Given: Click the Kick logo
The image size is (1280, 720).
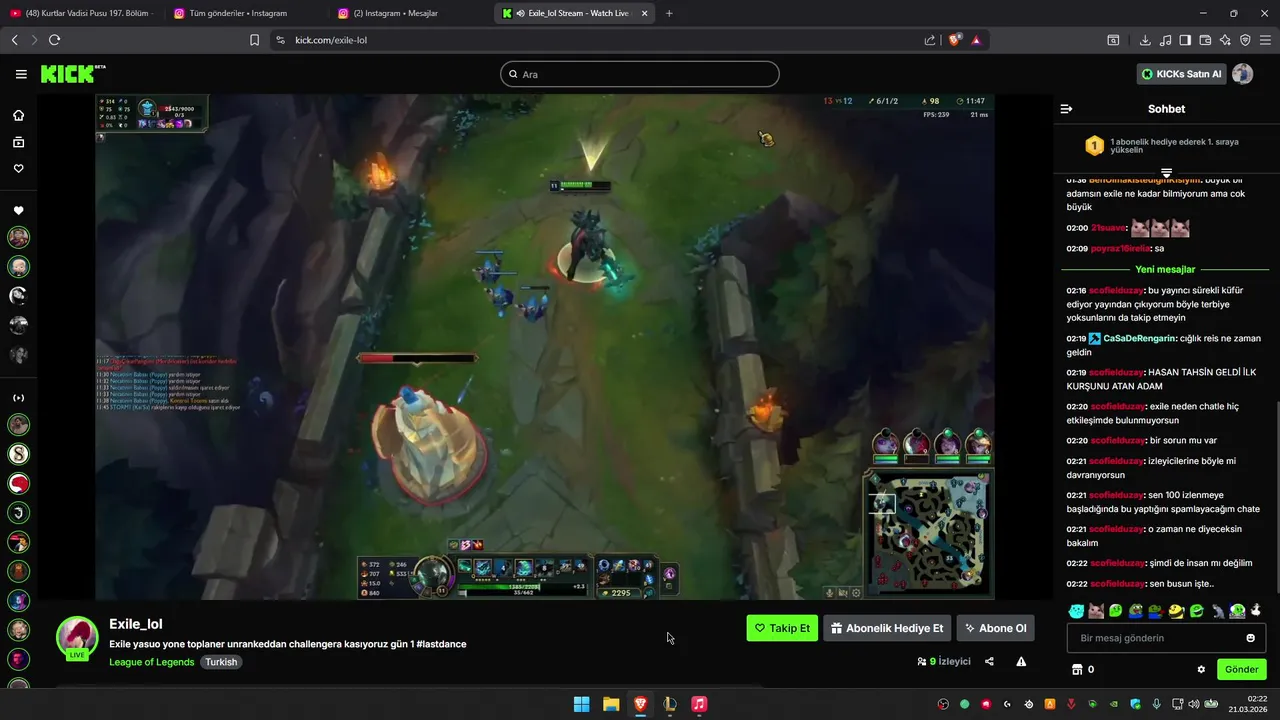Looking at the screenshot, I should point(72,74).
